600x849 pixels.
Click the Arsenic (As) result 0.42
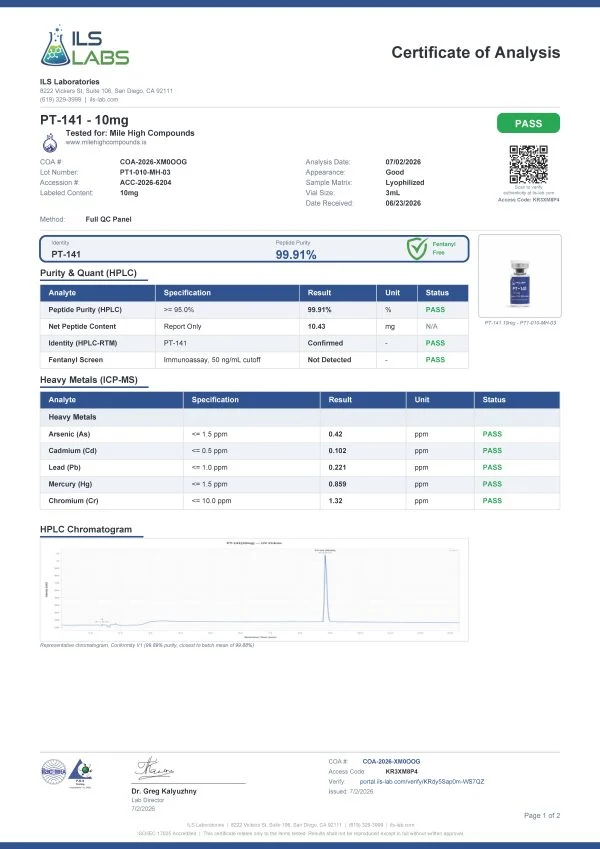[x=335, y=434]
